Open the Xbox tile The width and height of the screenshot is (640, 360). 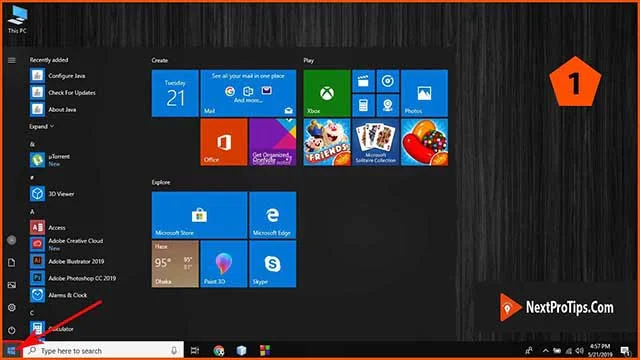coord(327,93)
